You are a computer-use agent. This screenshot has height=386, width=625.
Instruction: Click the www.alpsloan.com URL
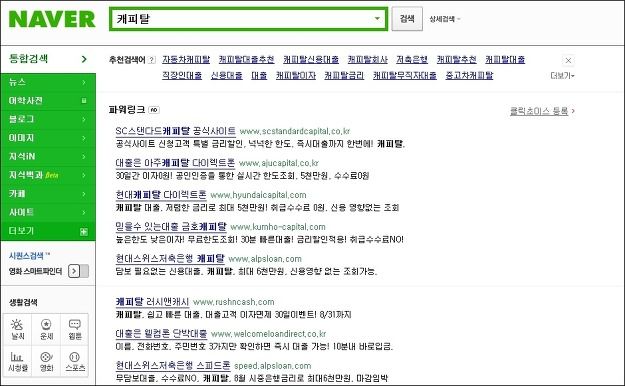265,259
